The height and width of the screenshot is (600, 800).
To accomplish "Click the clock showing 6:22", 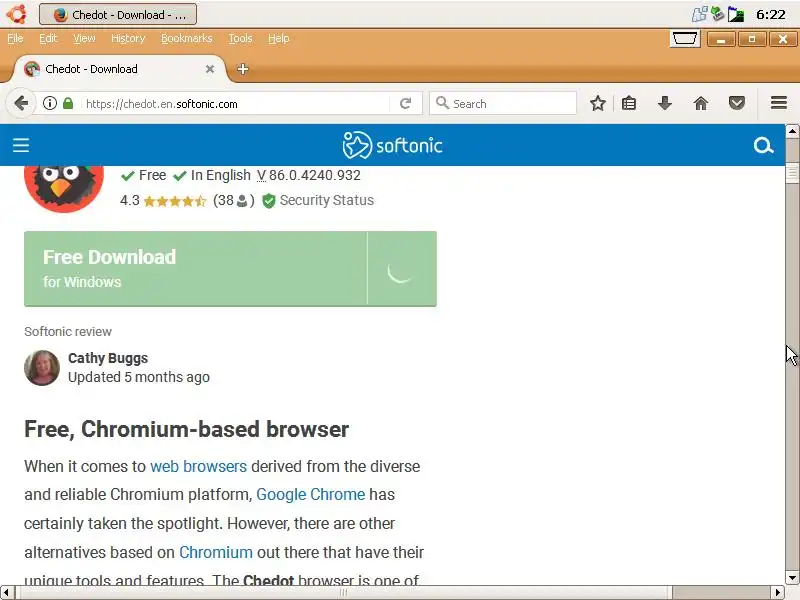I will coord(770,14).
